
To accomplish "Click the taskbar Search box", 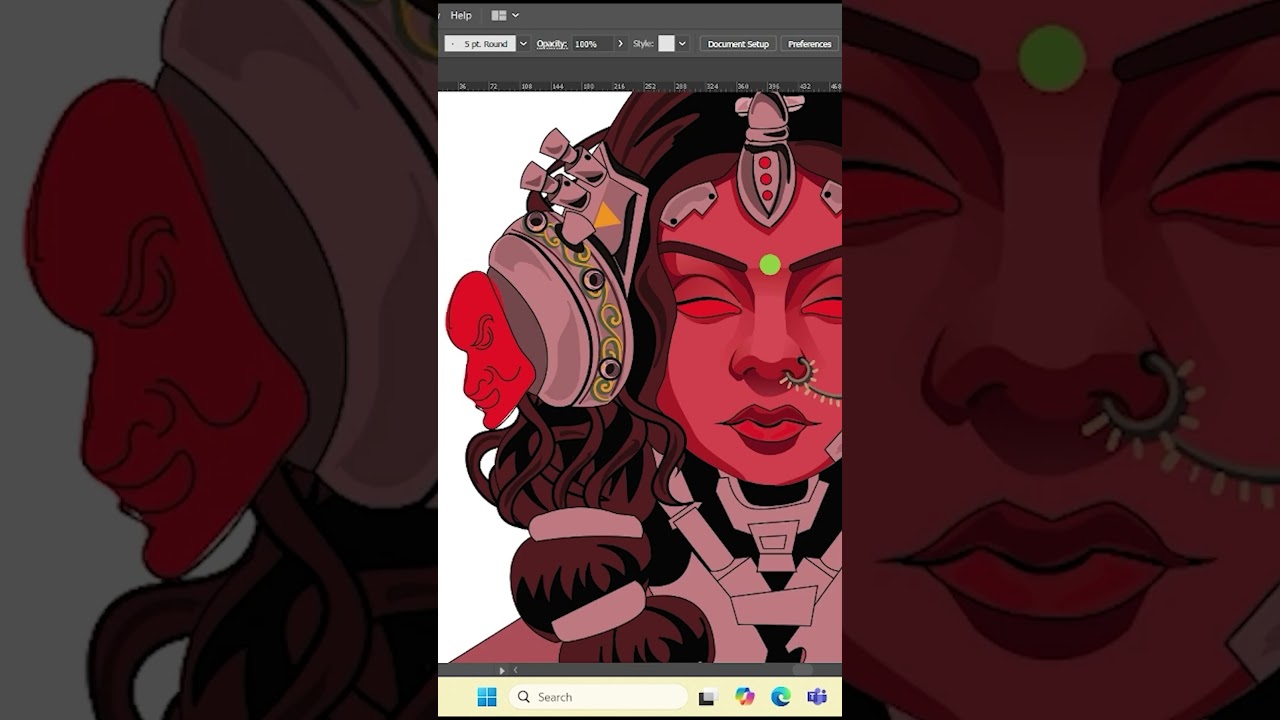I will (598, 697).
